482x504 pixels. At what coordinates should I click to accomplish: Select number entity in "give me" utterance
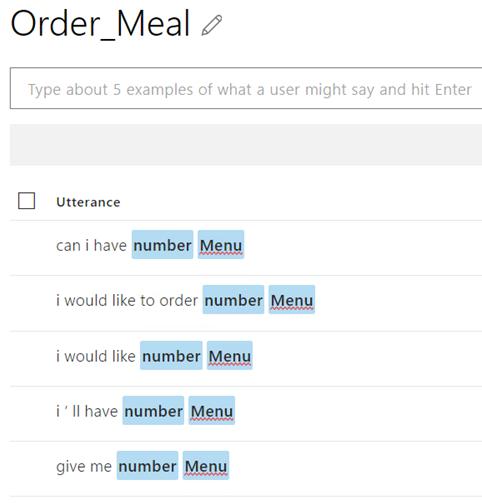[x=147, y=465]
